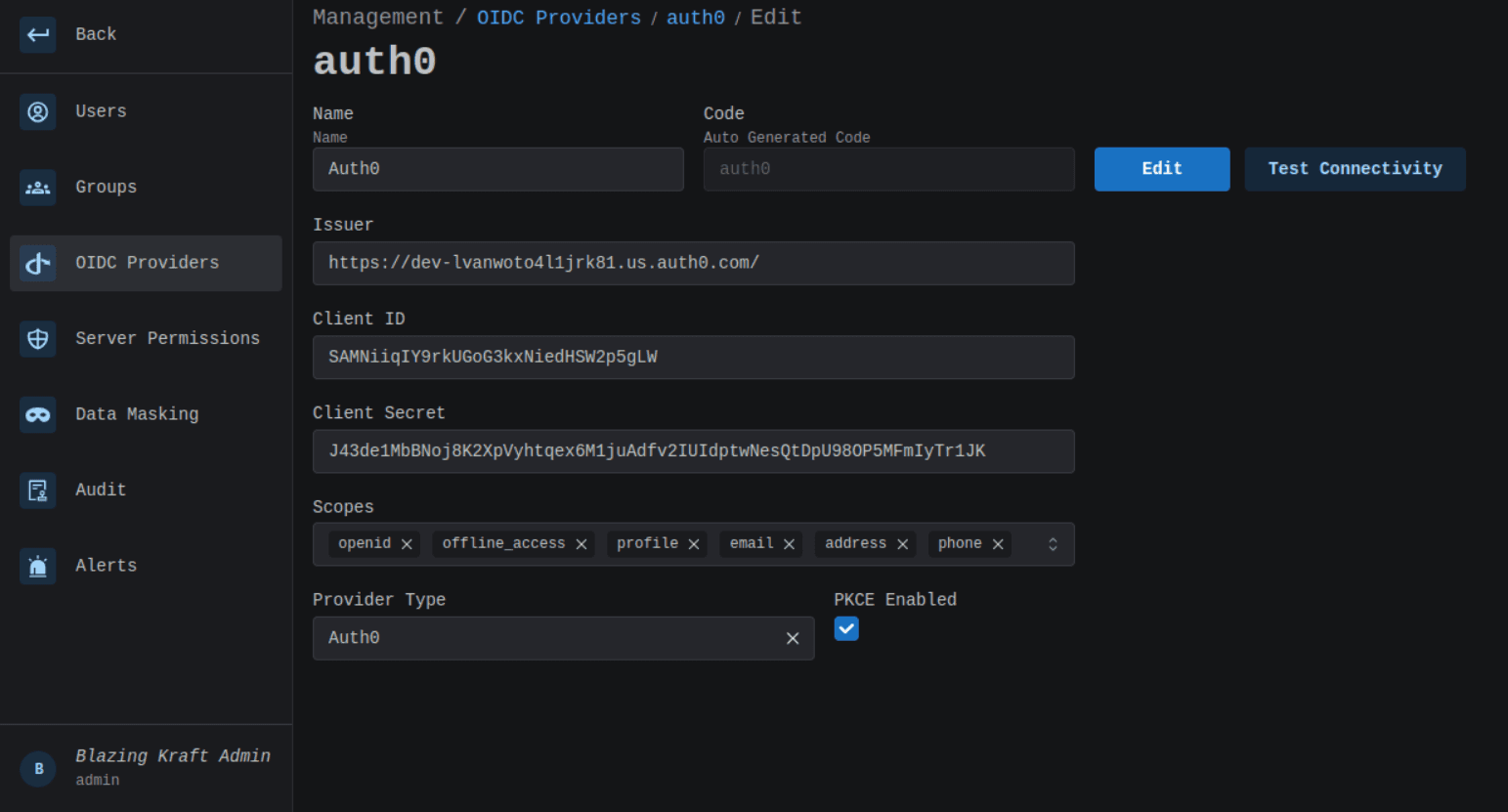Click the Management breadcrumb text
The height and width of the screenshot is (812, 1508).
(378, 18)
